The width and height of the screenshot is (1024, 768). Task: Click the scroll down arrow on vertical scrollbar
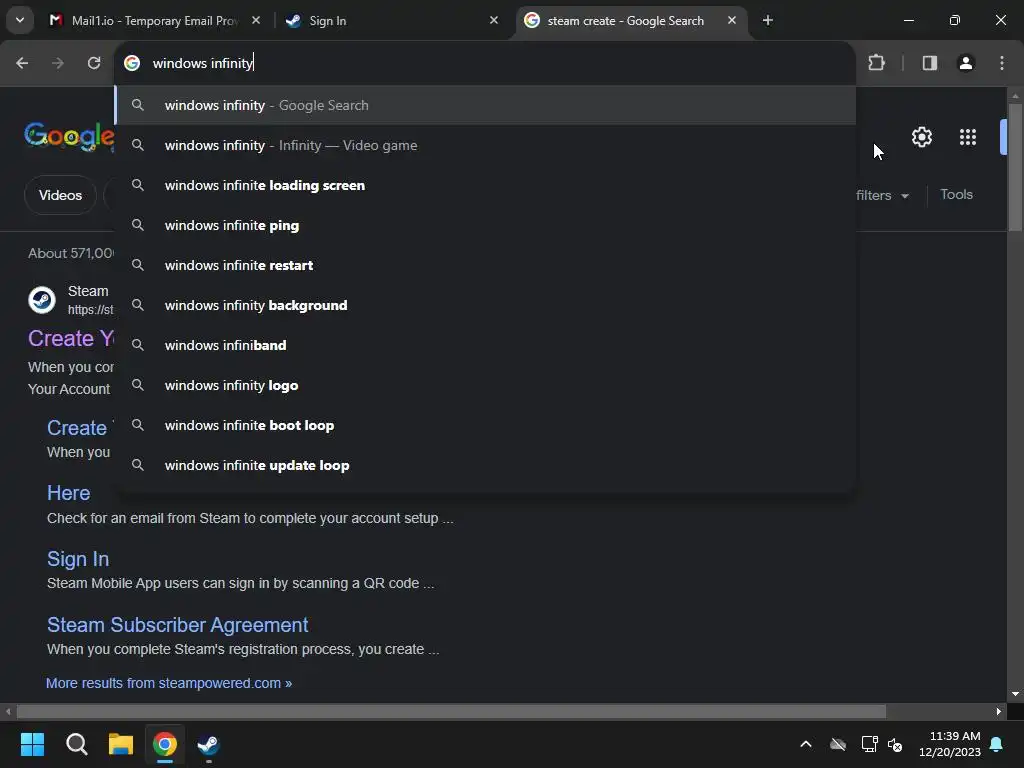pos(1015,694)
